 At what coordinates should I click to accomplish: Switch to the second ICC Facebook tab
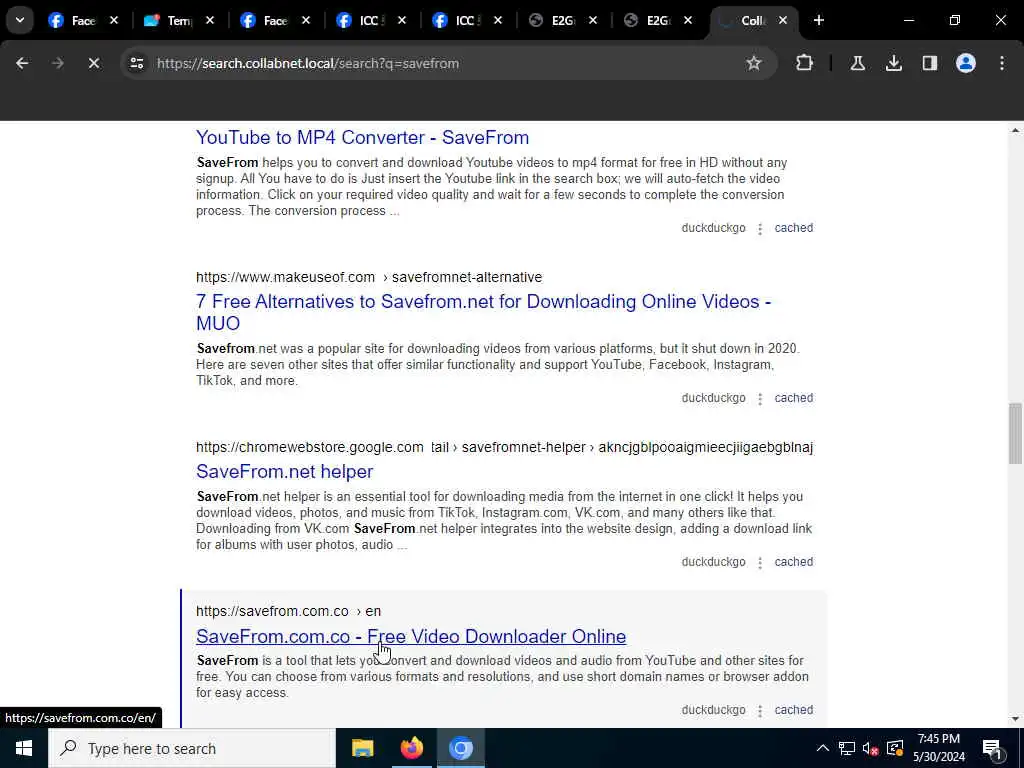456,20
